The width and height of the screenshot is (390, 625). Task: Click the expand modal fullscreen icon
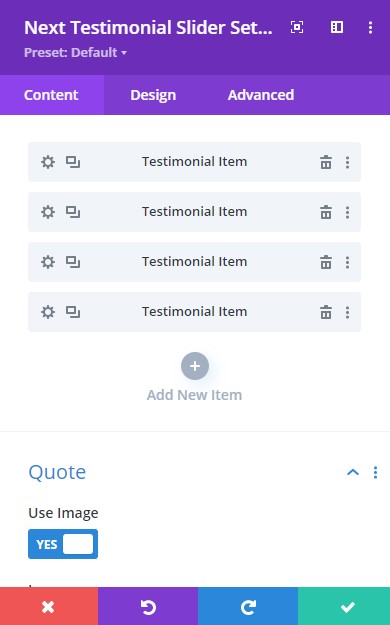pyautogui.click(x=297, y=28)
